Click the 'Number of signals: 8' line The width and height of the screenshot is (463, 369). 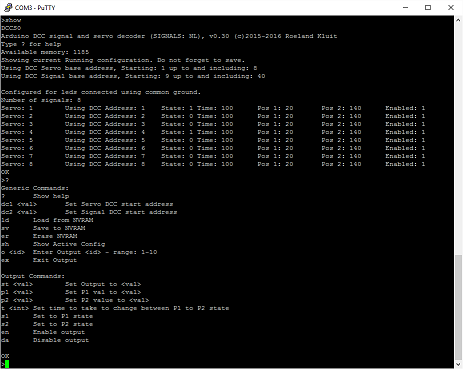coord(41,100)
